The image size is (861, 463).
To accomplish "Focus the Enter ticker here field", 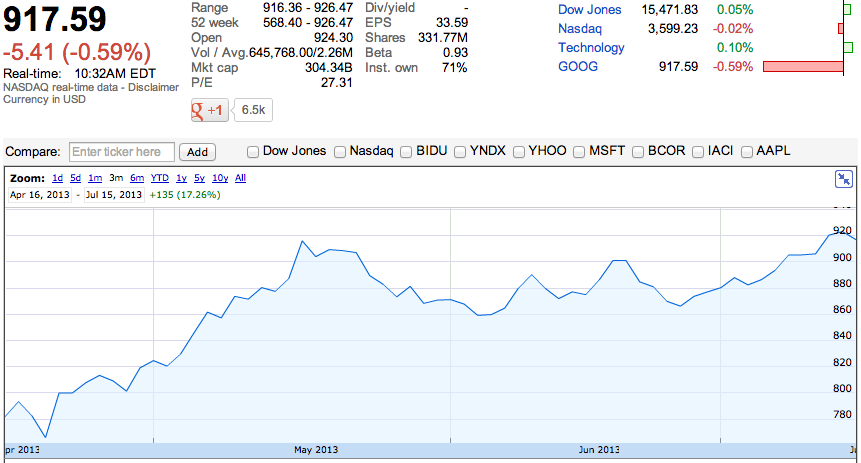I will (122, 152).
